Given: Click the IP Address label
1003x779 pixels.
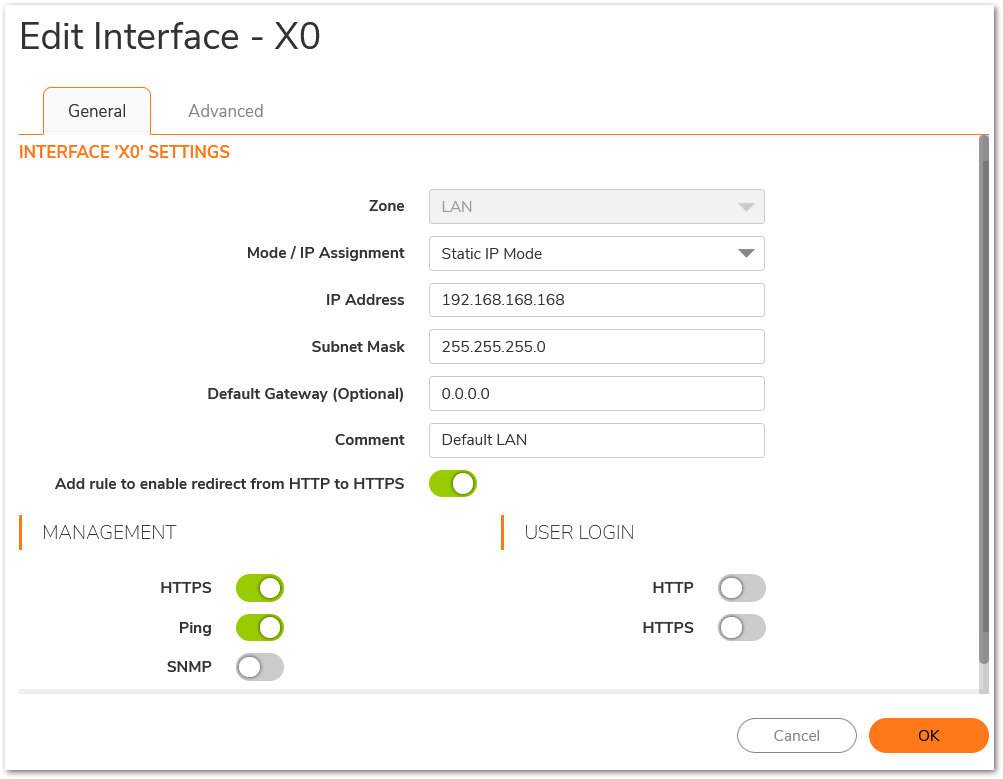Looking at the screenshot, I should (x=365, y=300).
